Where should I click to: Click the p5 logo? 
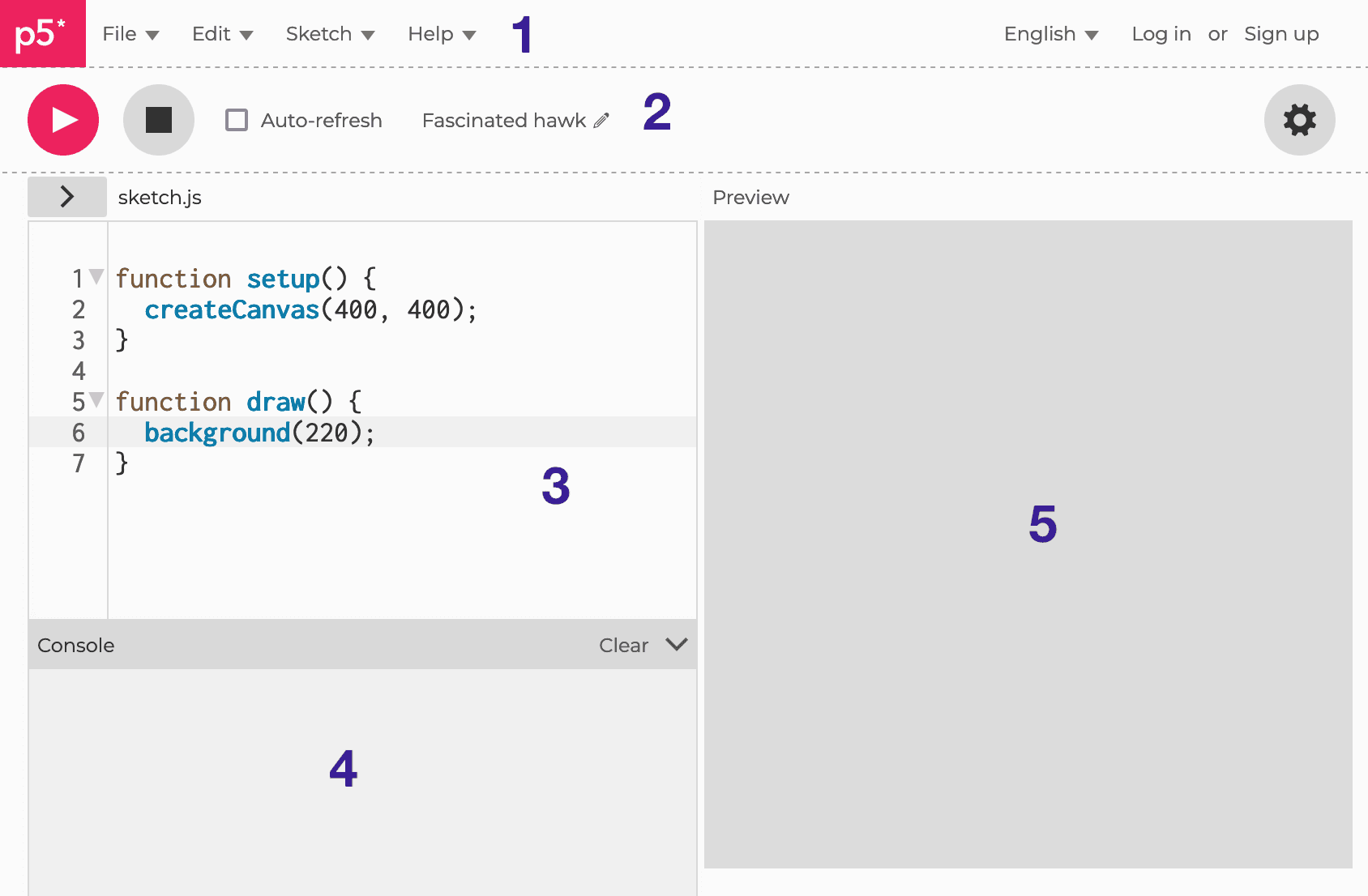coord(42,34)
